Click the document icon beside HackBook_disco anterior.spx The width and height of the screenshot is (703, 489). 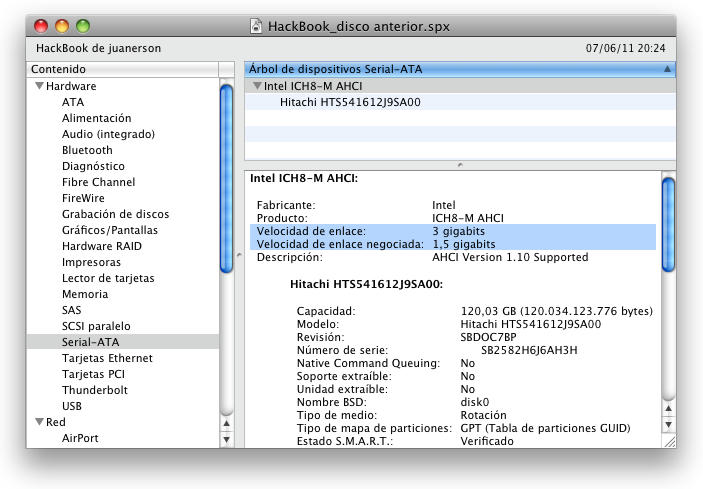click(256, 26)
